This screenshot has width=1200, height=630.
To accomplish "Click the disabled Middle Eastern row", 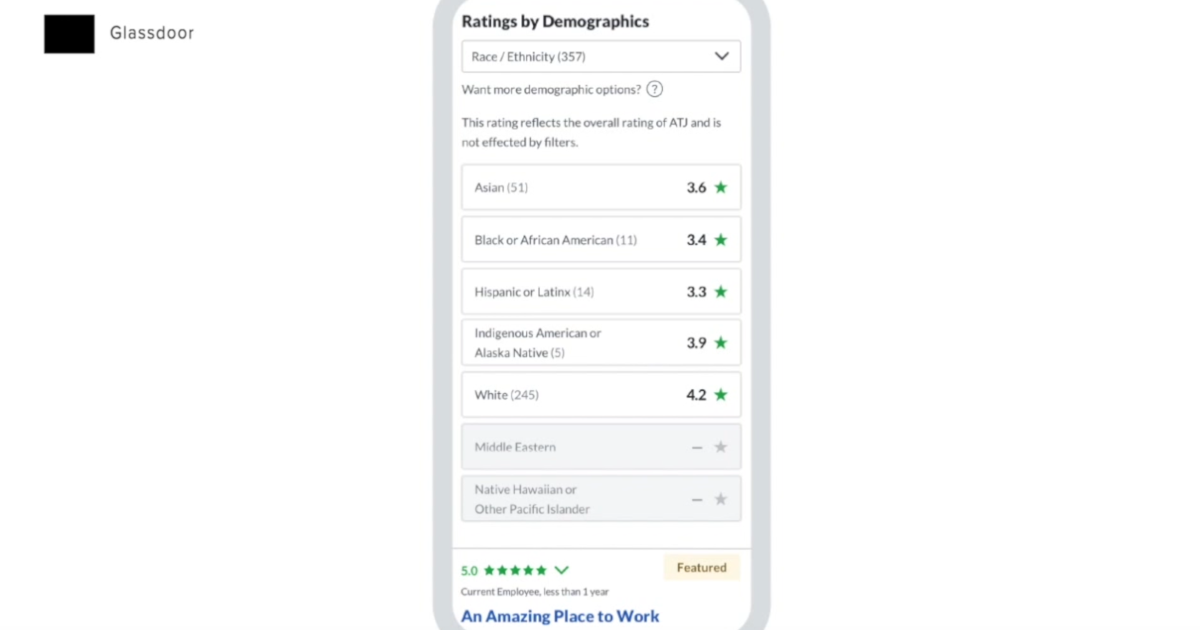I will click(601, 447).
